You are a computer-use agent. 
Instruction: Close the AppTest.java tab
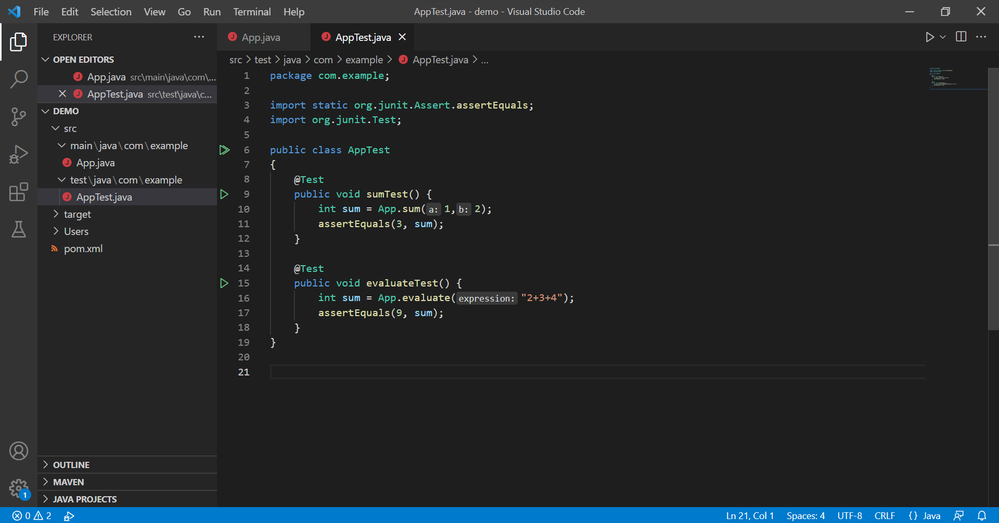402,37
